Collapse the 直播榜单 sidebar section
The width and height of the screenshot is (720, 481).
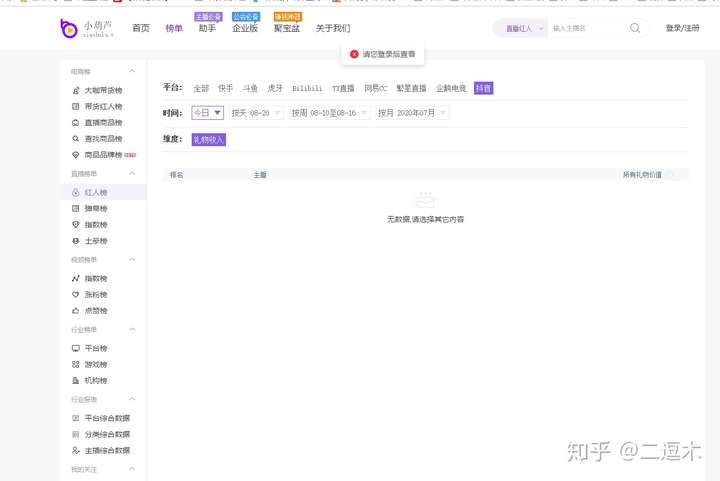pos(132,173)
